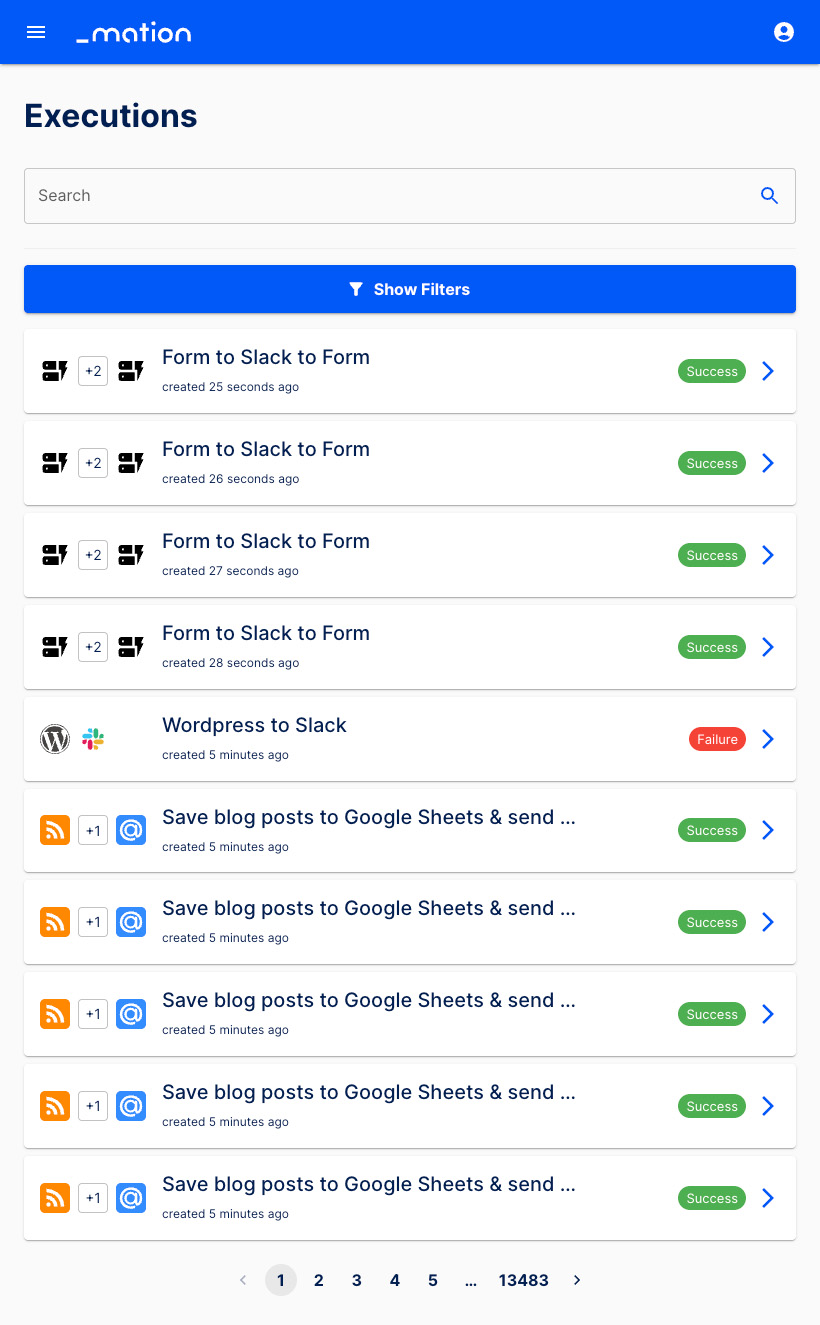This screenshot has height=1325, width=820.
Task: Click the email icon in the last blog posts row
Action: click(x=131, y=1198)
